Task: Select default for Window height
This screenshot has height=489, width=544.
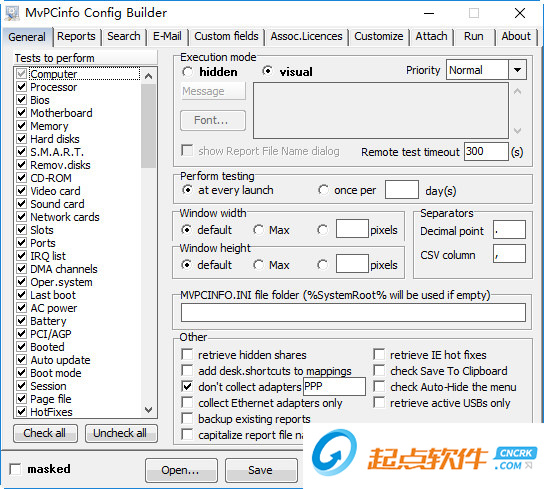Action: tap(187, 265)
